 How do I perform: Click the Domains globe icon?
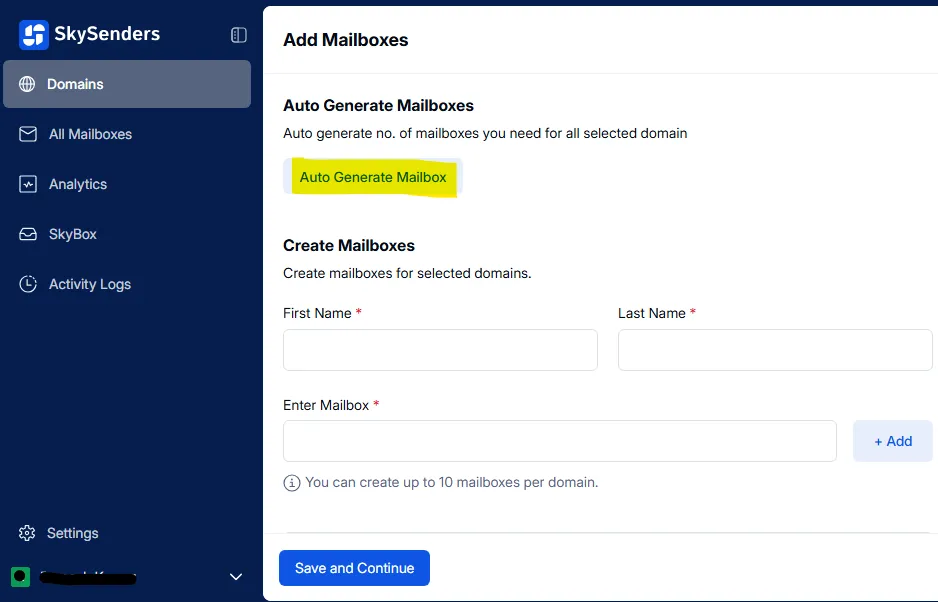[27, 84]
